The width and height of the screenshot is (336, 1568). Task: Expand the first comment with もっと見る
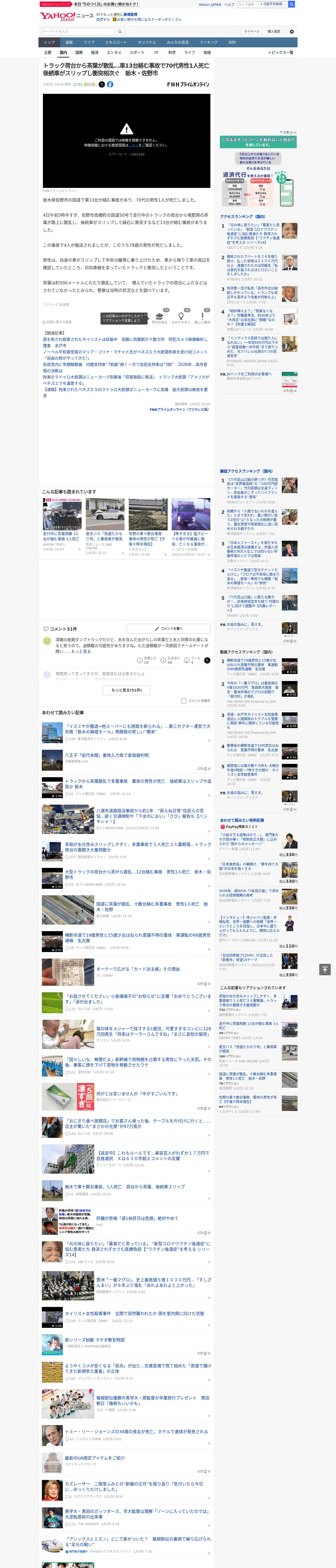[x=81, y=651]
